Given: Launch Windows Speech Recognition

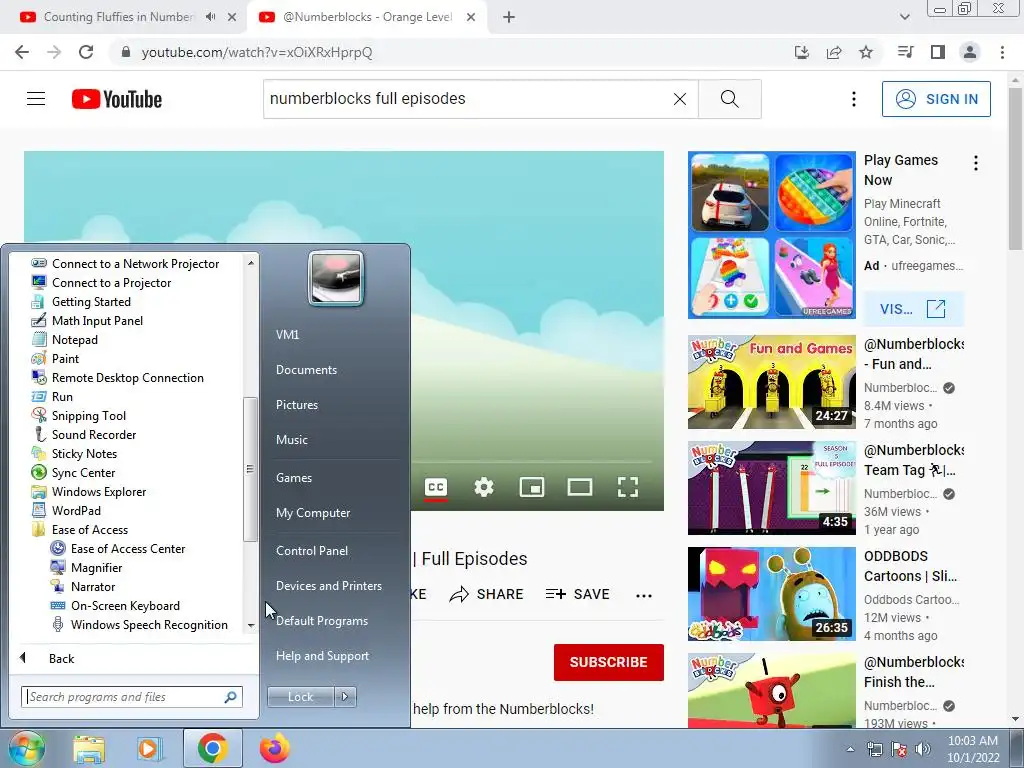Looking at the screenshot, I should (149, 624).
